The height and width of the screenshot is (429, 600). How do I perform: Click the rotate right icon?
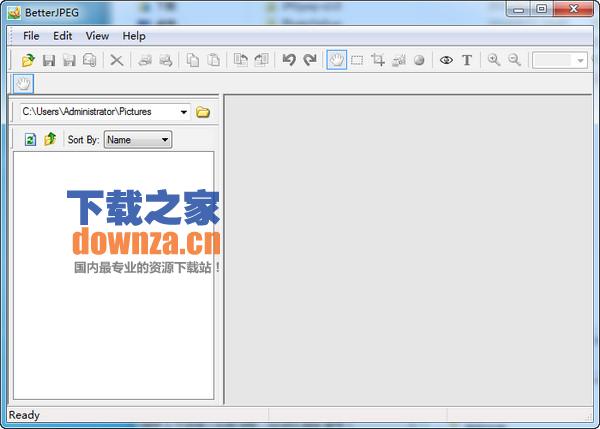tap(261, 60)
